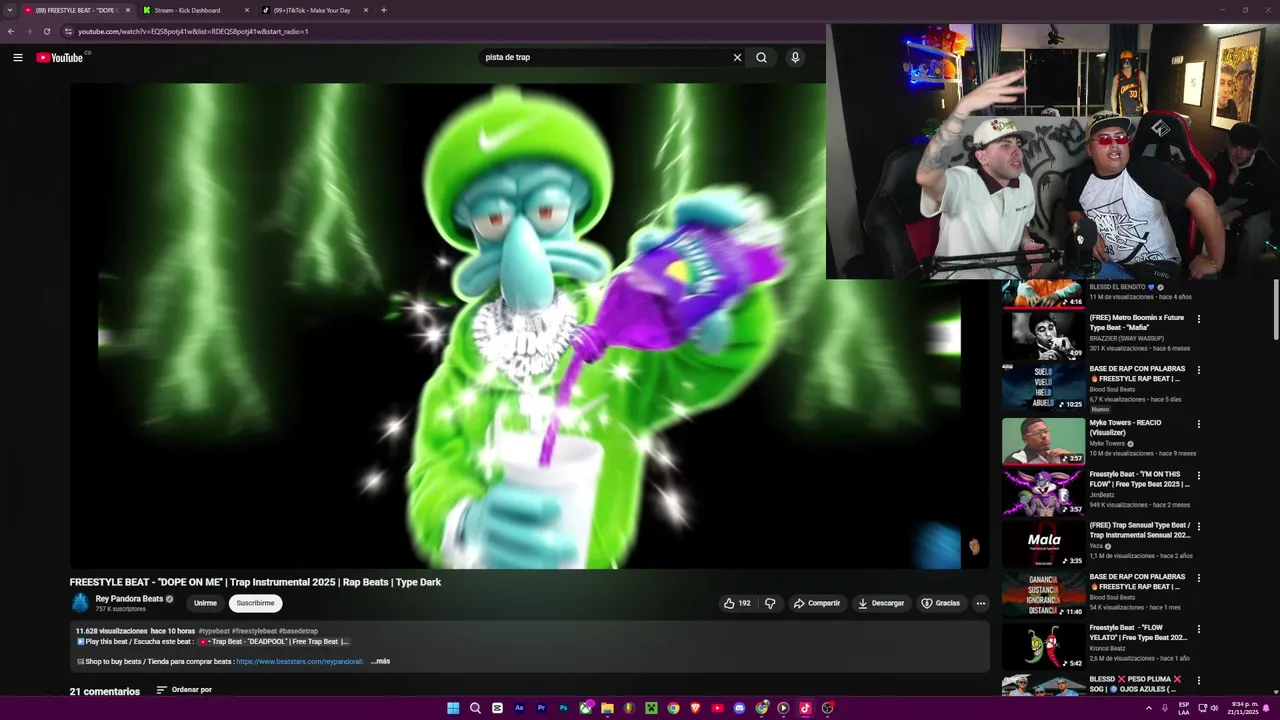Screen dimensions: 1280x720
Task: Show hidden system tray icons chevron
Action: point(1148,708)
